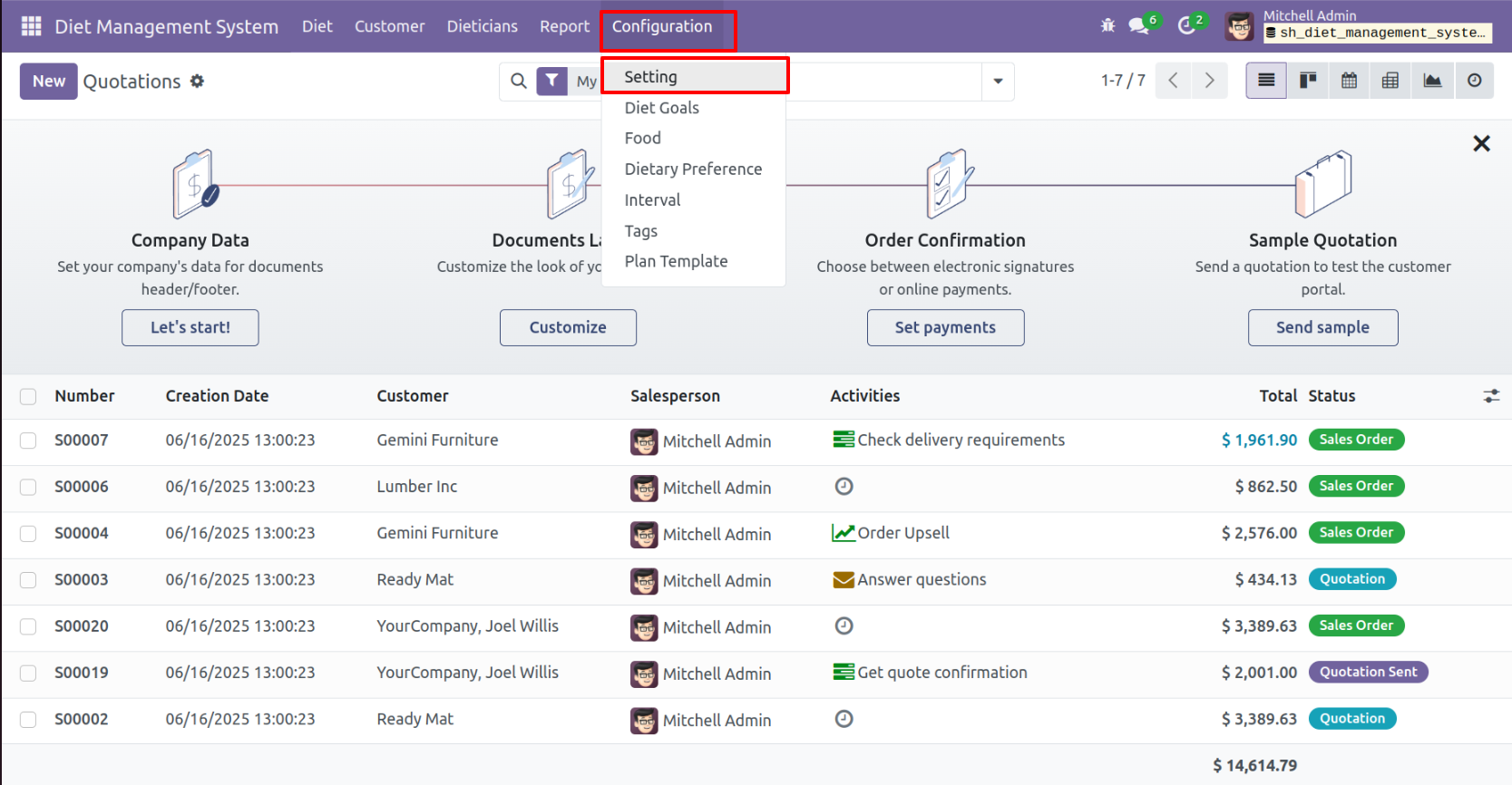Open the Quotations gear actions menu

[x=197, y=82]
